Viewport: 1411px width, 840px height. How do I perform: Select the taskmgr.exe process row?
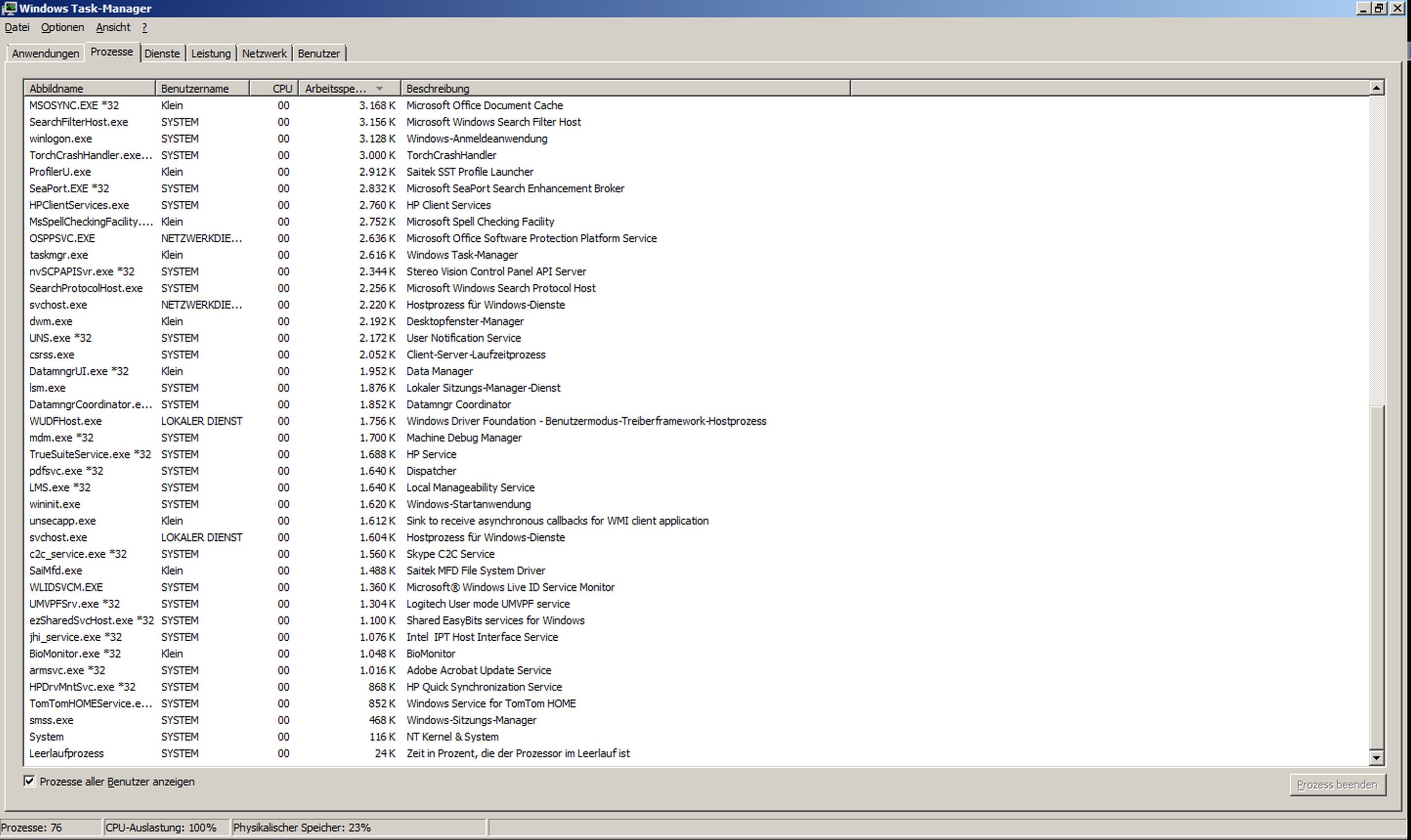(59, 255)
